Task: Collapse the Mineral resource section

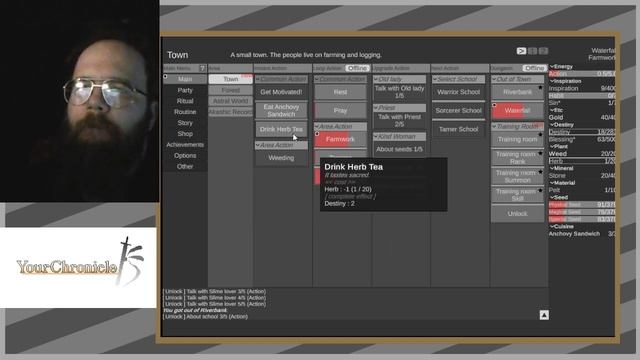Action: point(562,168)
